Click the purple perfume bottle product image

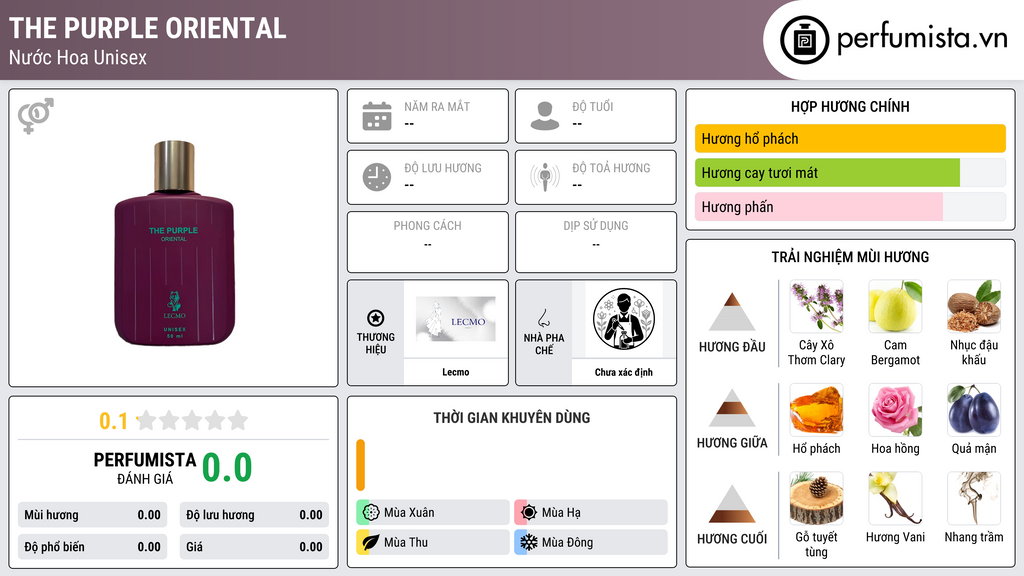pyautogui.click(x=174, y=243)
